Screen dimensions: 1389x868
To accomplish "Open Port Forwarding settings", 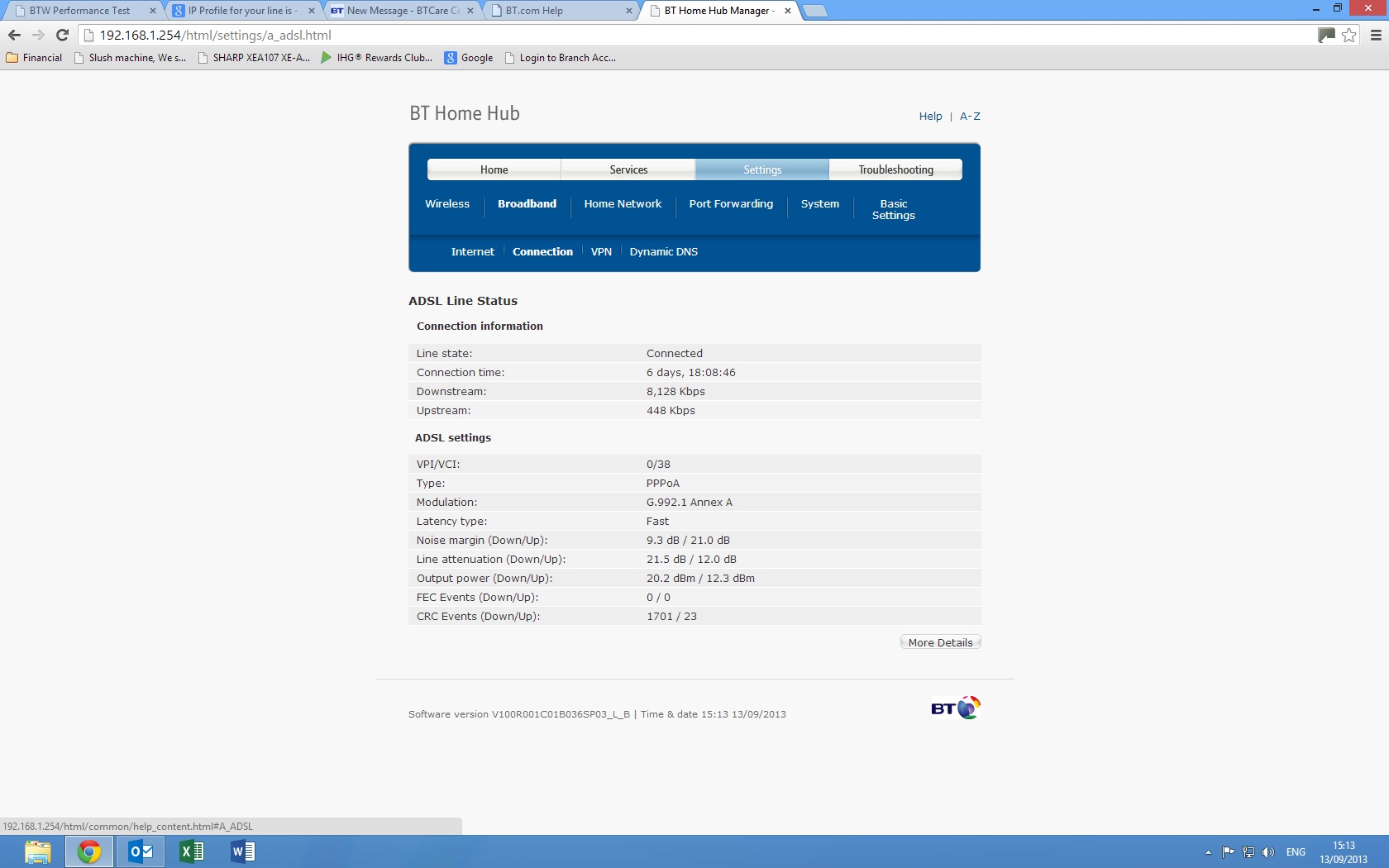I will [x=731, y=204].
